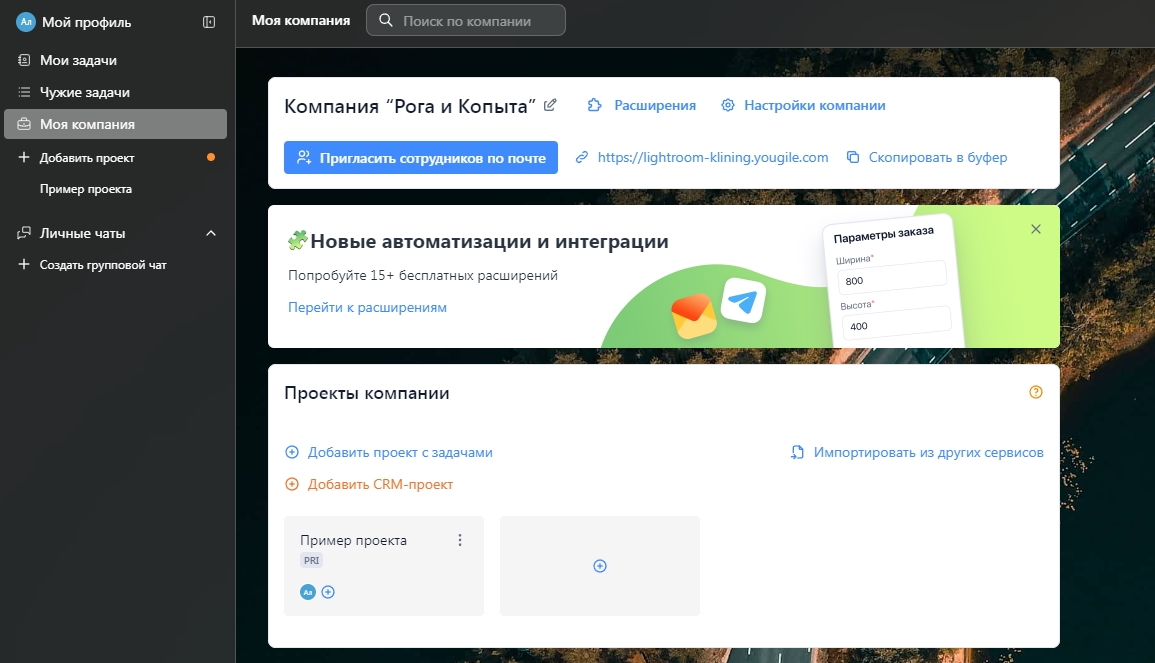Screen dimensions: 1155x663
Task: Click the invite people icon in blue button
Action: point(303,158)
